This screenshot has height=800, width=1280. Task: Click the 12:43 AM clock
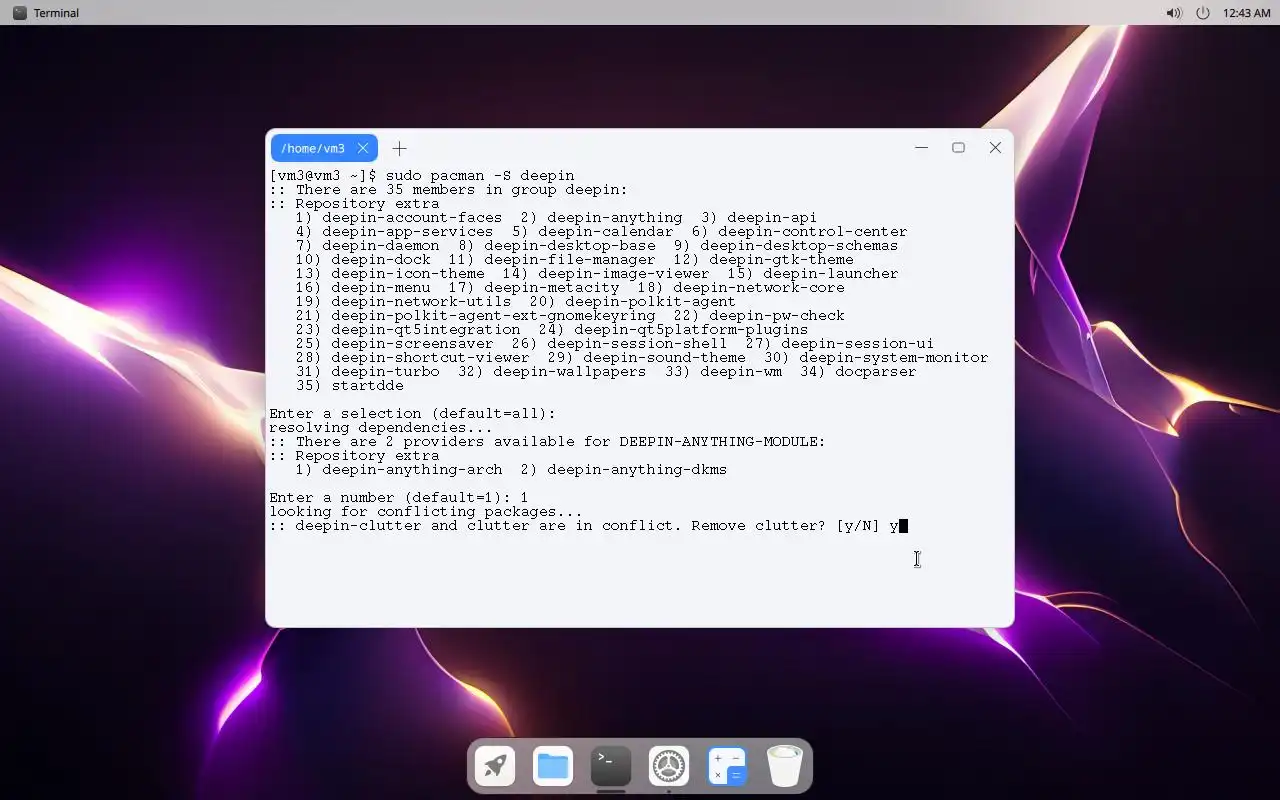(1247, 13)
